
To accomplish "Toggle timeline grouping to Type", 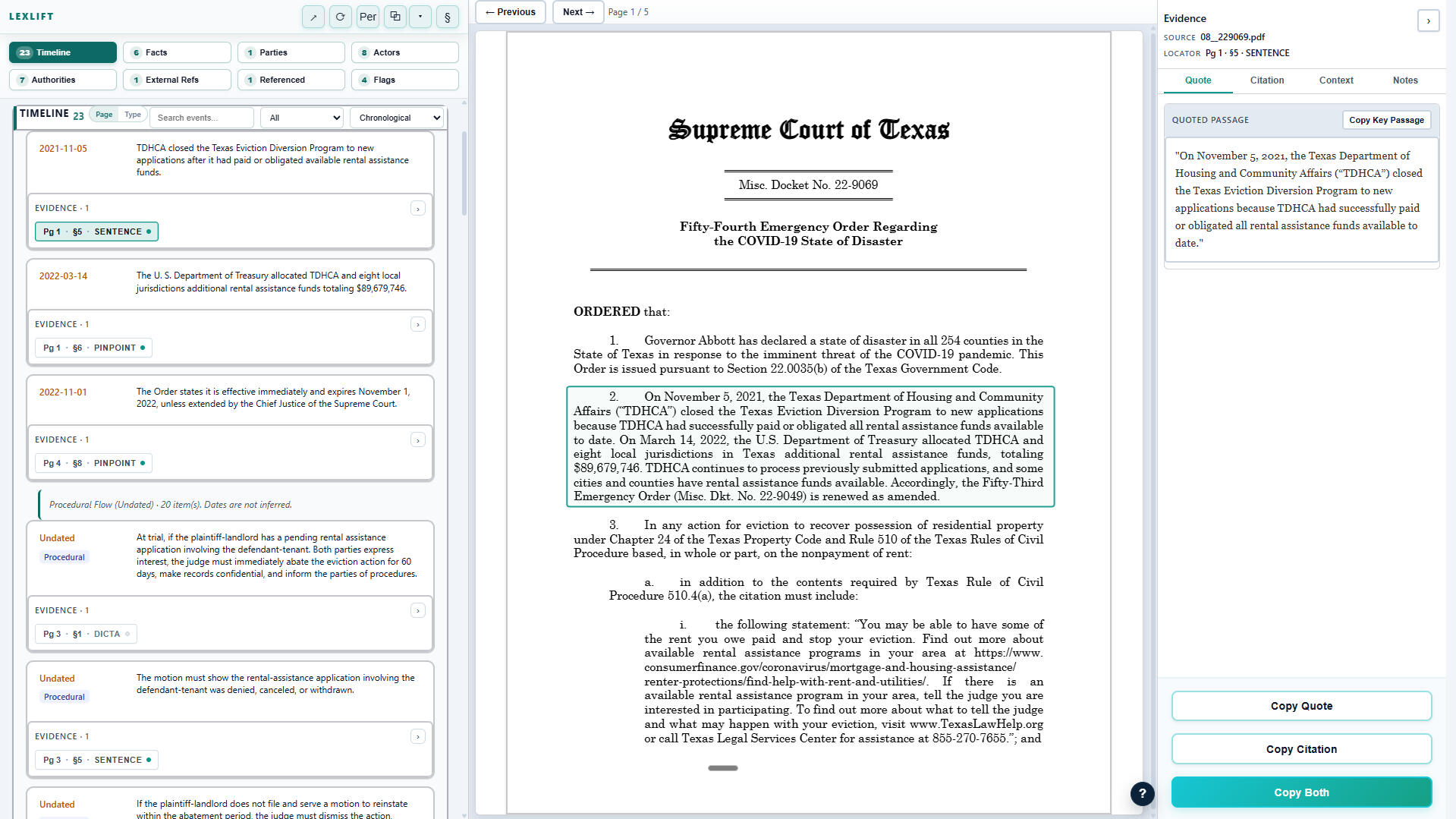I will (x=133, y=115).
